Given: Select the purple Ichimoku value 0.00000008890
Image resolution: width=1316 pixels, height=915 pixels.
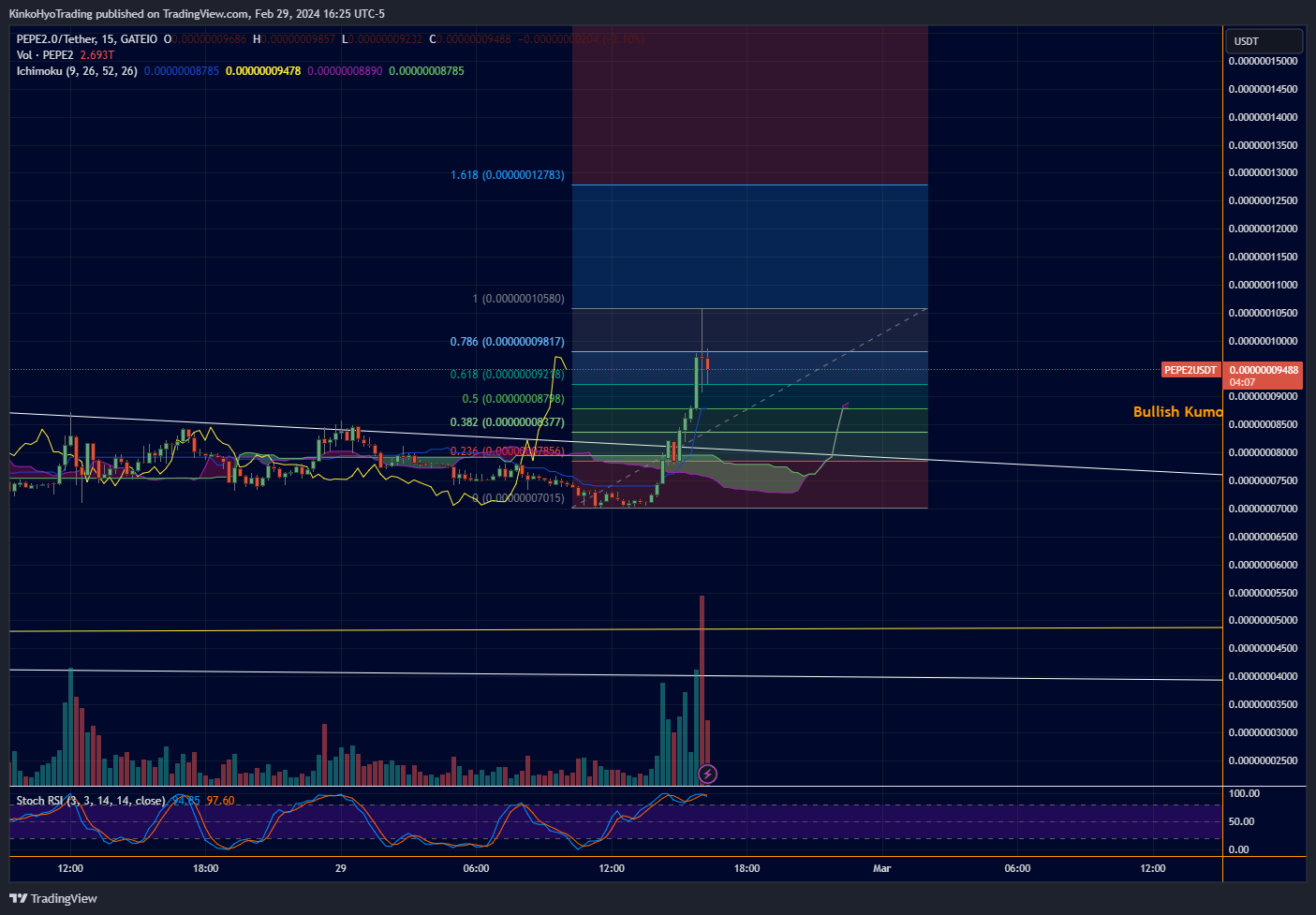Looking at the screenshot, I should [x=345, y=71].
